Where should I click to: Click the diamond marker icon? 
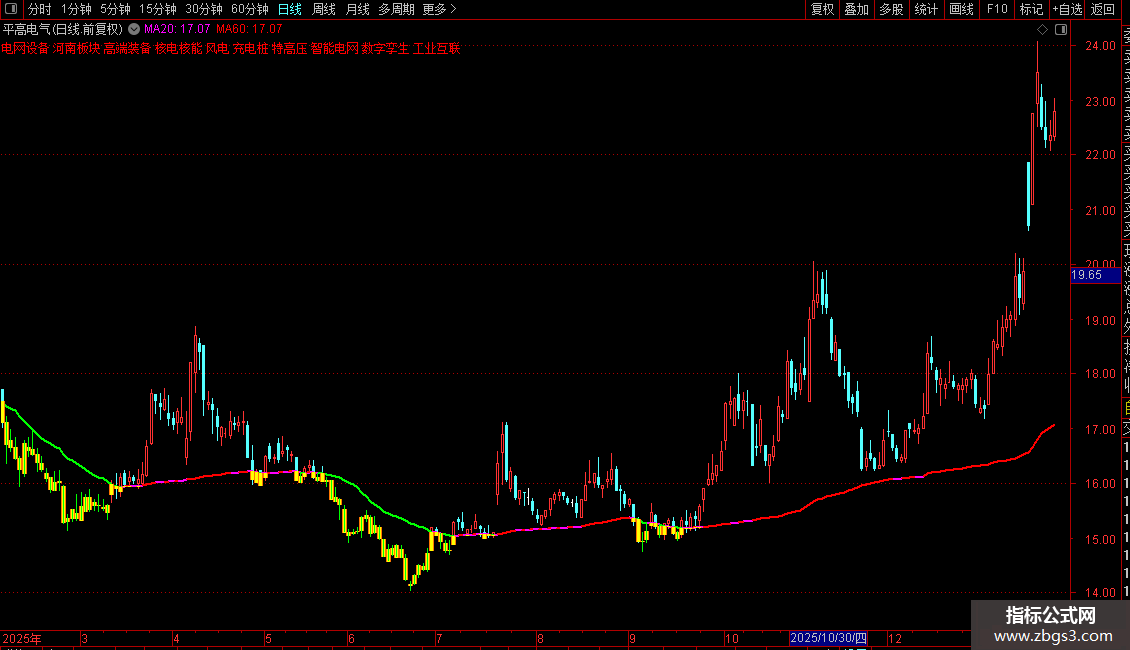pyautogui.click(x=1042, y=30)
